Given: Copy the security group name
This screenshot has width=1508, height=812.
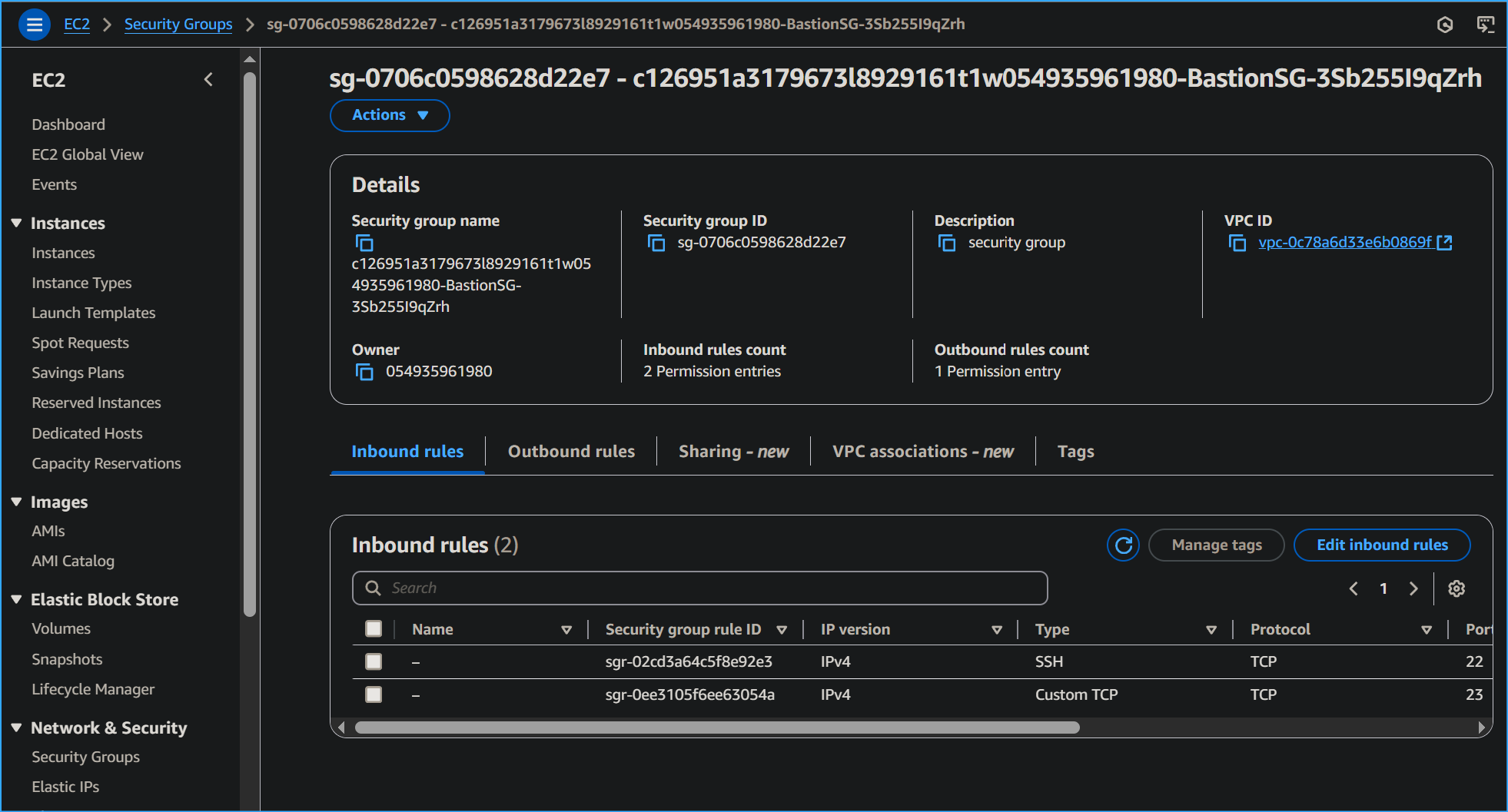Looking at the screenshot, I should click(x=364, y=244).
